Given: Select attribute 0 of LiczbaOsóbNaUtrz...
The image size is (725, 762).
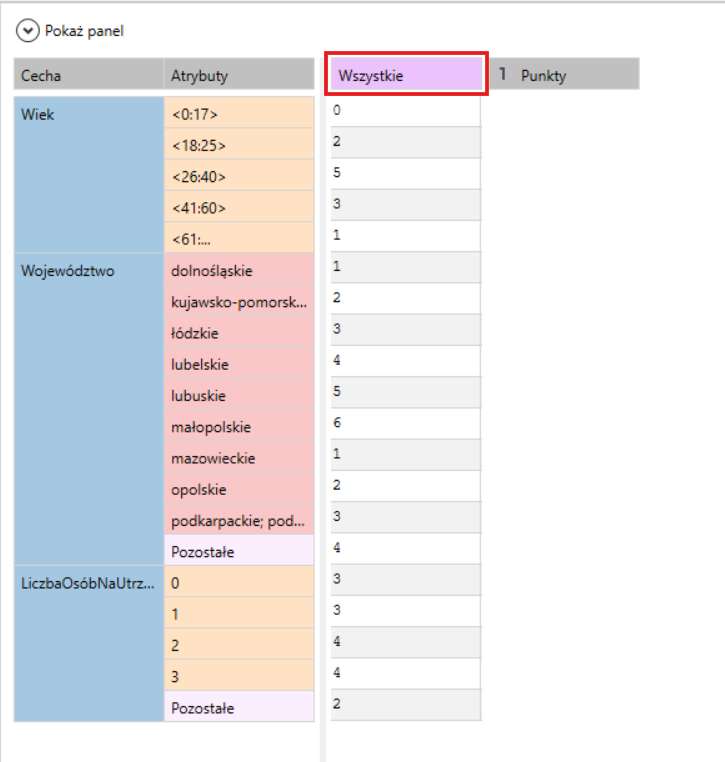Looking at the screenshot, I should (x=239, y=581).
